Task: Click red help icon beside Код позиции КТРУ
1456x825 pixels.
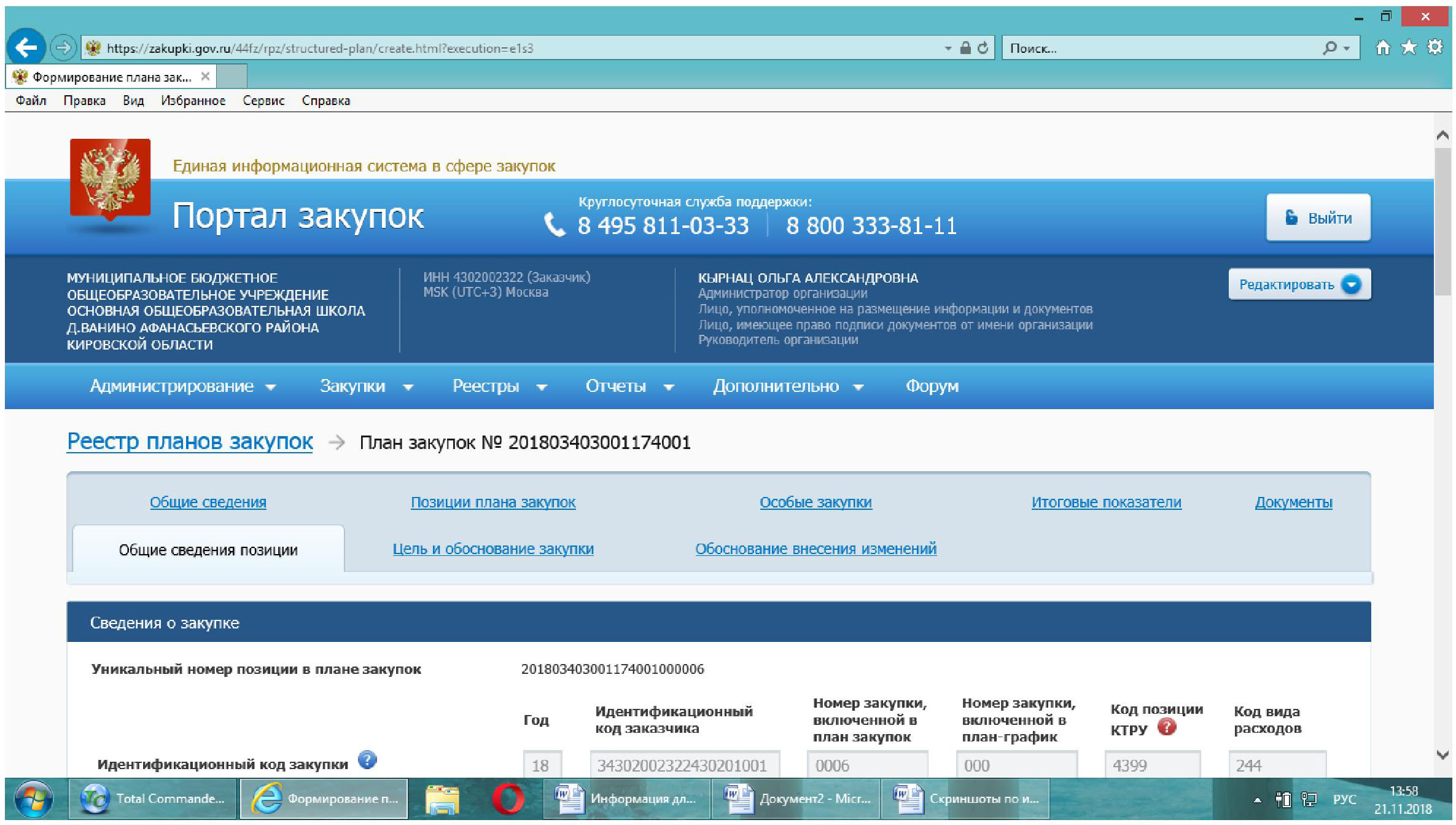Action: pos(1167,727)
